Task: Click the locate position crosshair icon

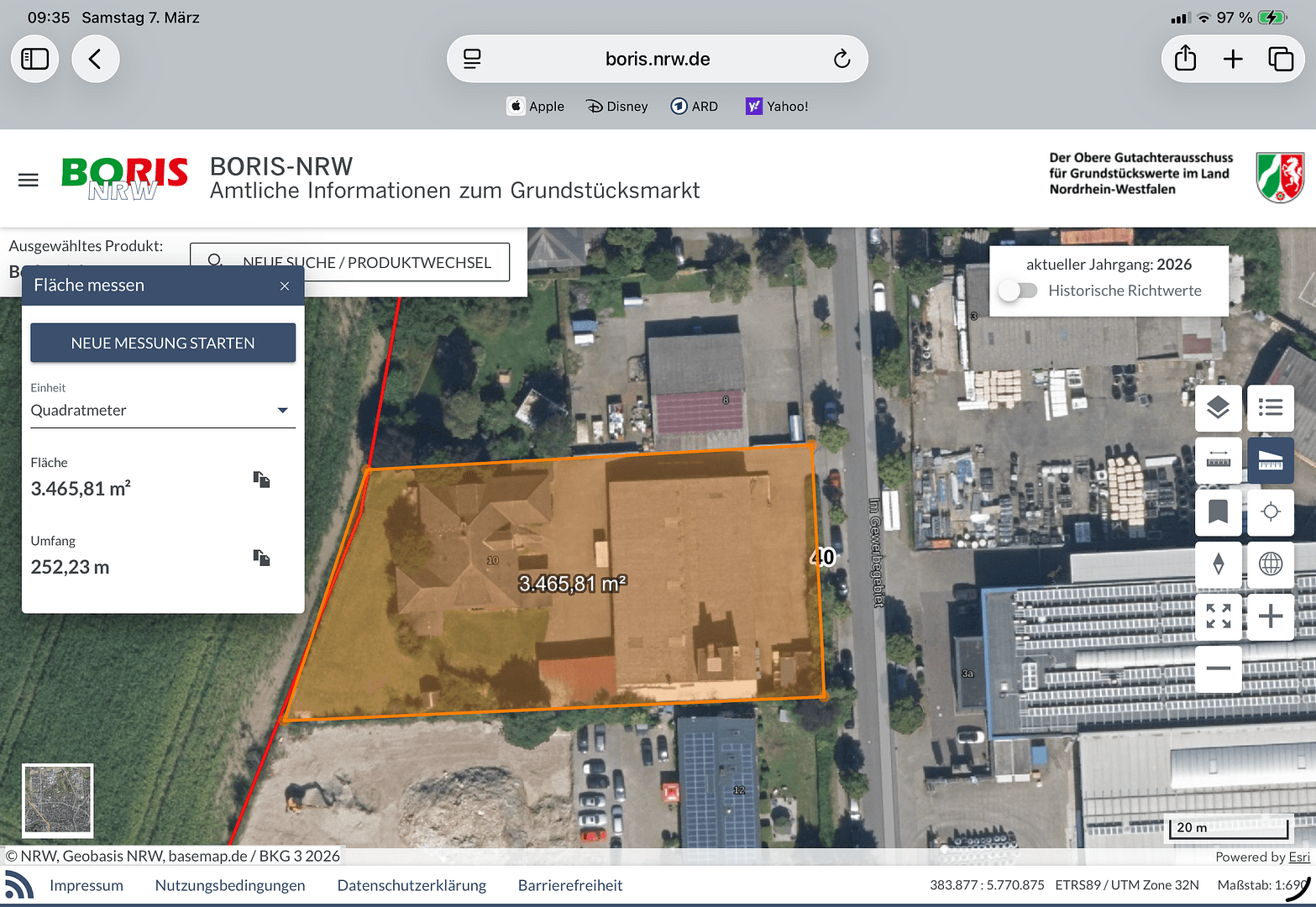Action: coord(1270,512)
